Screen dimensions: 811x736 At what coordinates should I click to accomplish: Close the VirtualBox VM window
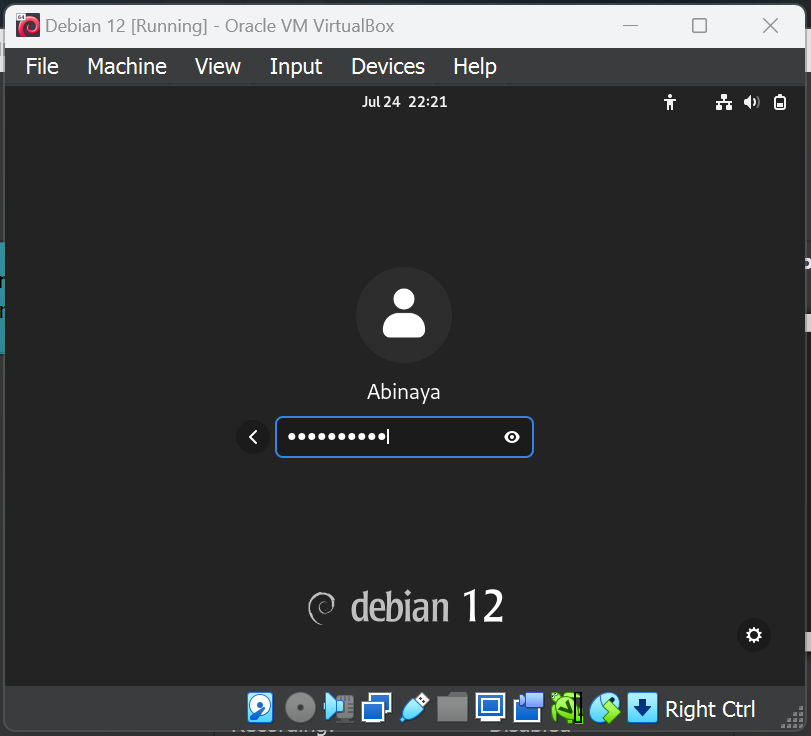coord(770,25)
